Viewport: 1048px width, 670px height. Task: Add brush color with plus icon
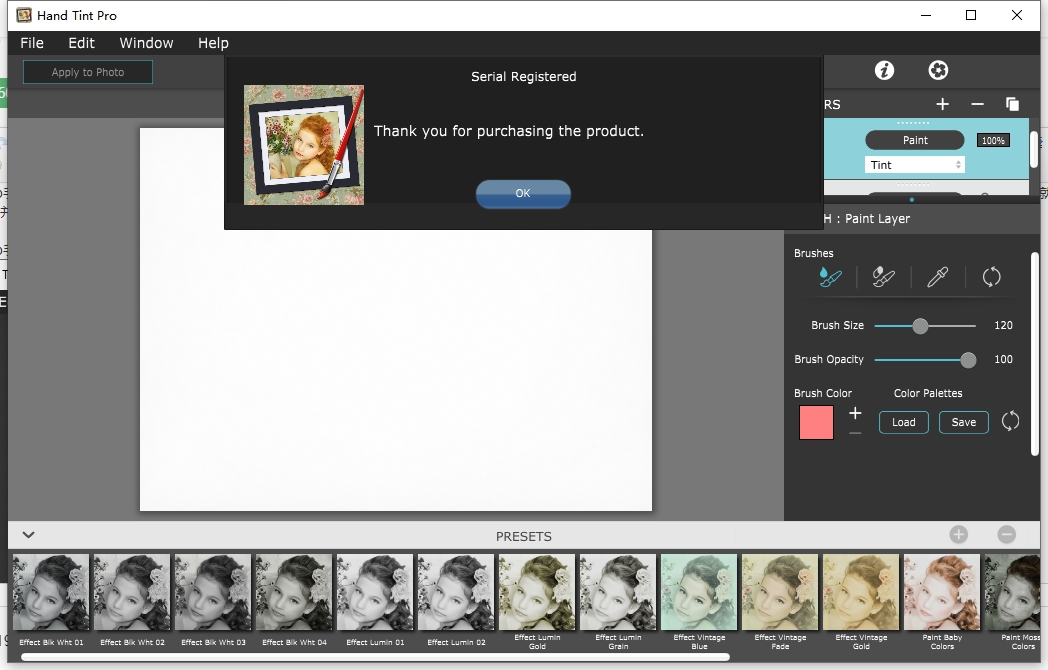(855, 413)
